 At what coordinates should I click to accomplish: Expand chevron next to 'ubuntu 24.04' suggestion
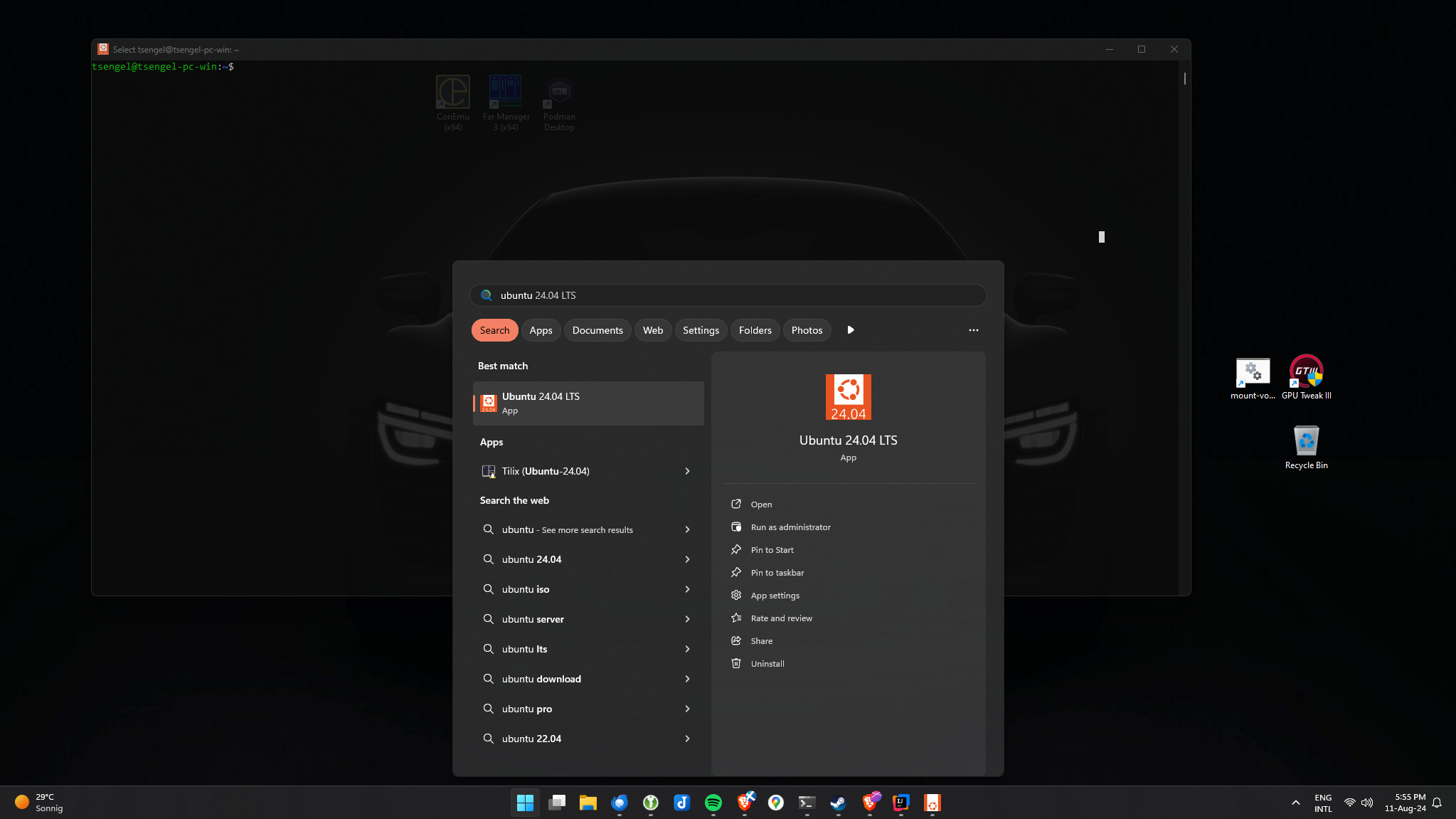[687, 559]
